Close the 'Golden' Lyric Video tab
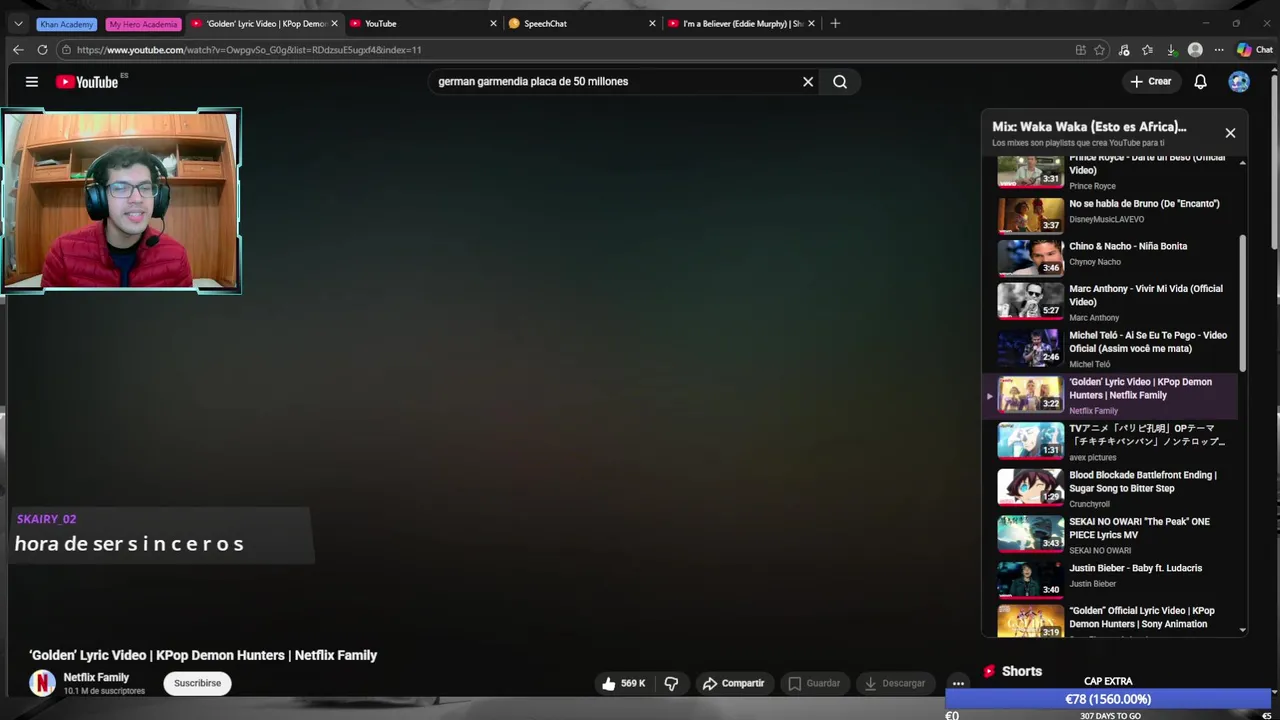Screen dimensions: 1280x720 334,24
